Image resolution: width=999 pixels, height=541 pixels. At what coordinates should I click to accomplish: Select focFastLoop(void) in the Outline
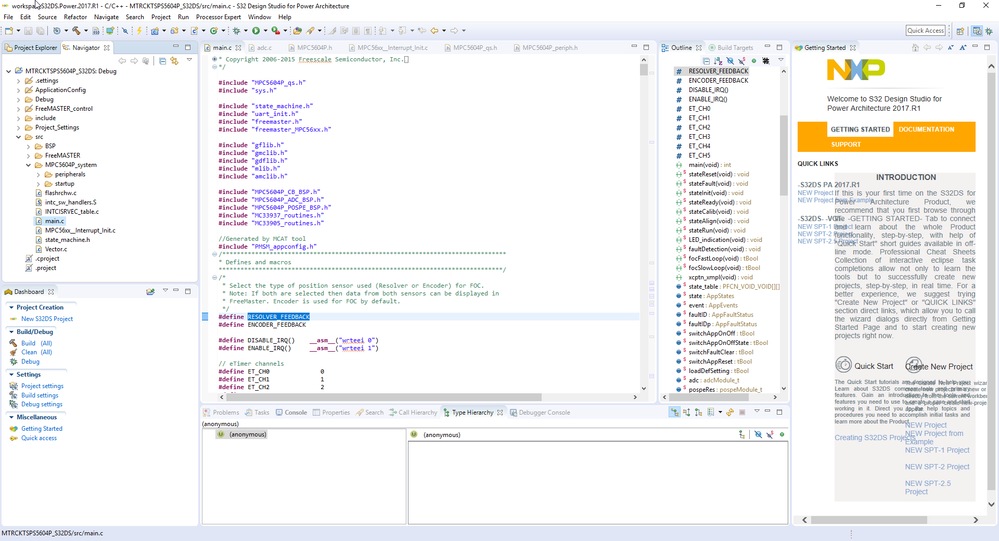tap(720, 259)
